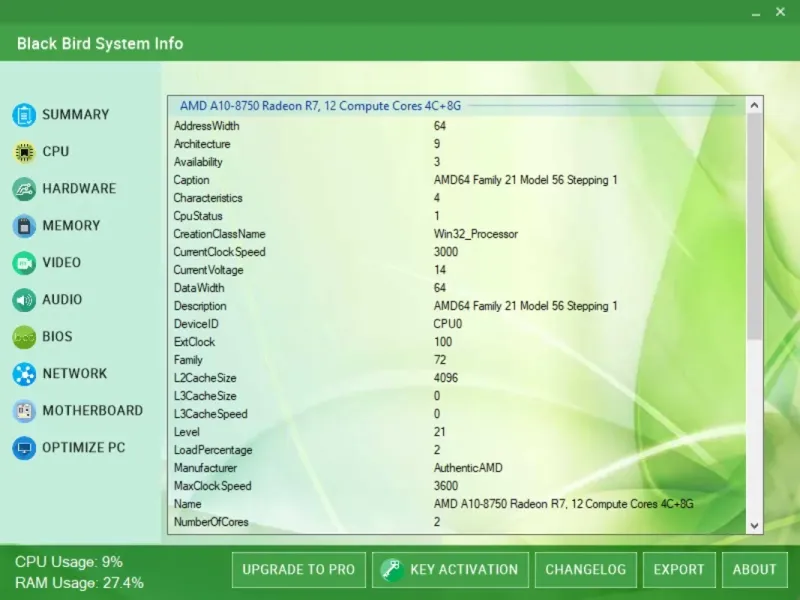Switch to the MOTHERBOARD section label

tap(92, 411)
